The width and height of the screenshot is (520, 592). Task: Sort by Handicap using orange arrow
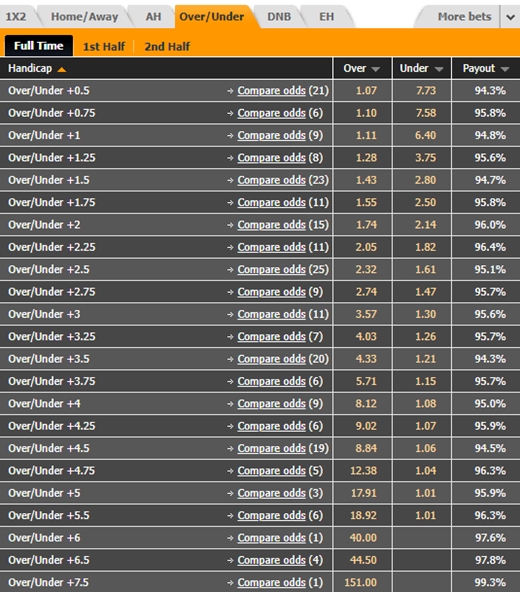click(x=62, y=69)
